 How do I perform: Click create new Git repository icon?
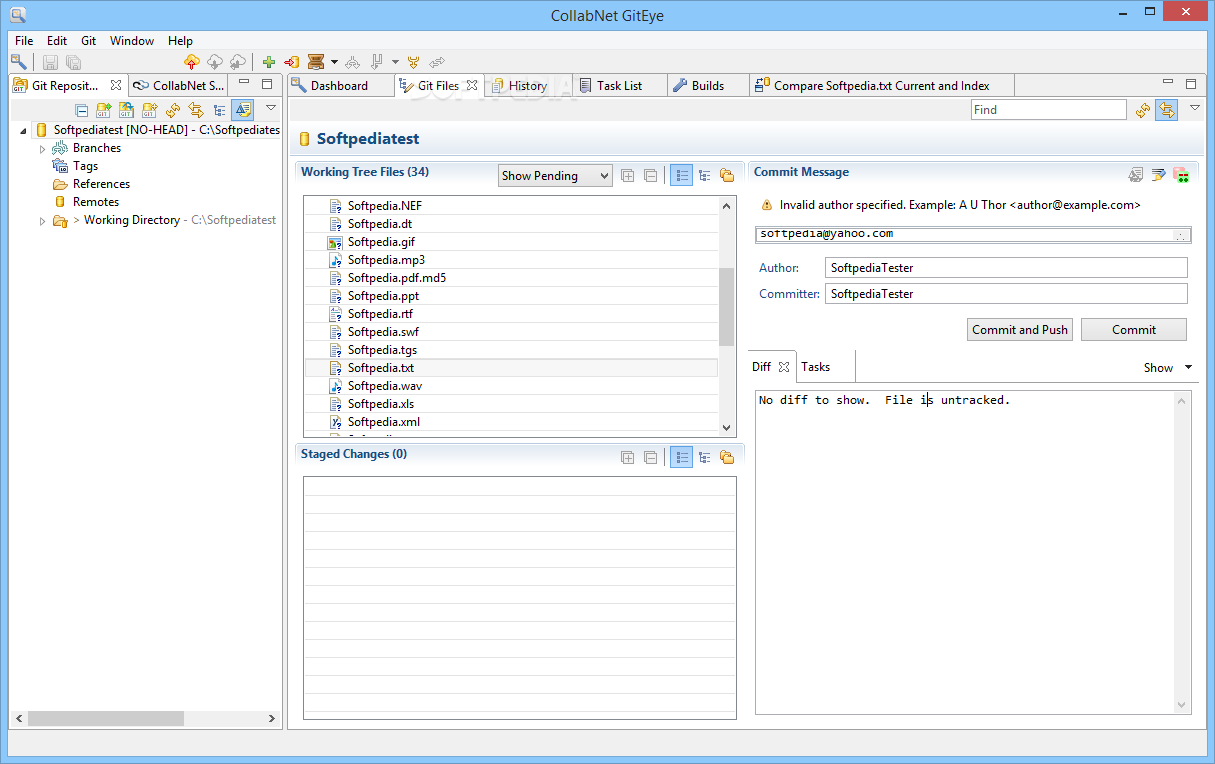tap(150, 110)
